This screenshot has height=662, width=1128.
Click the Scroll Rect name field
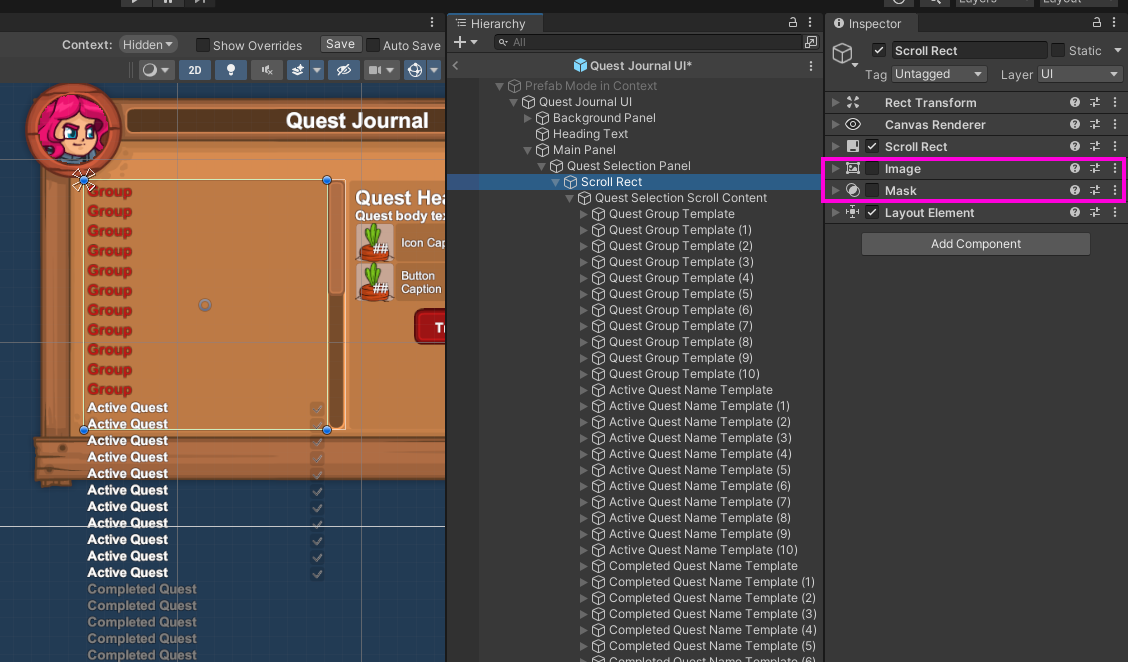(969, 50)
